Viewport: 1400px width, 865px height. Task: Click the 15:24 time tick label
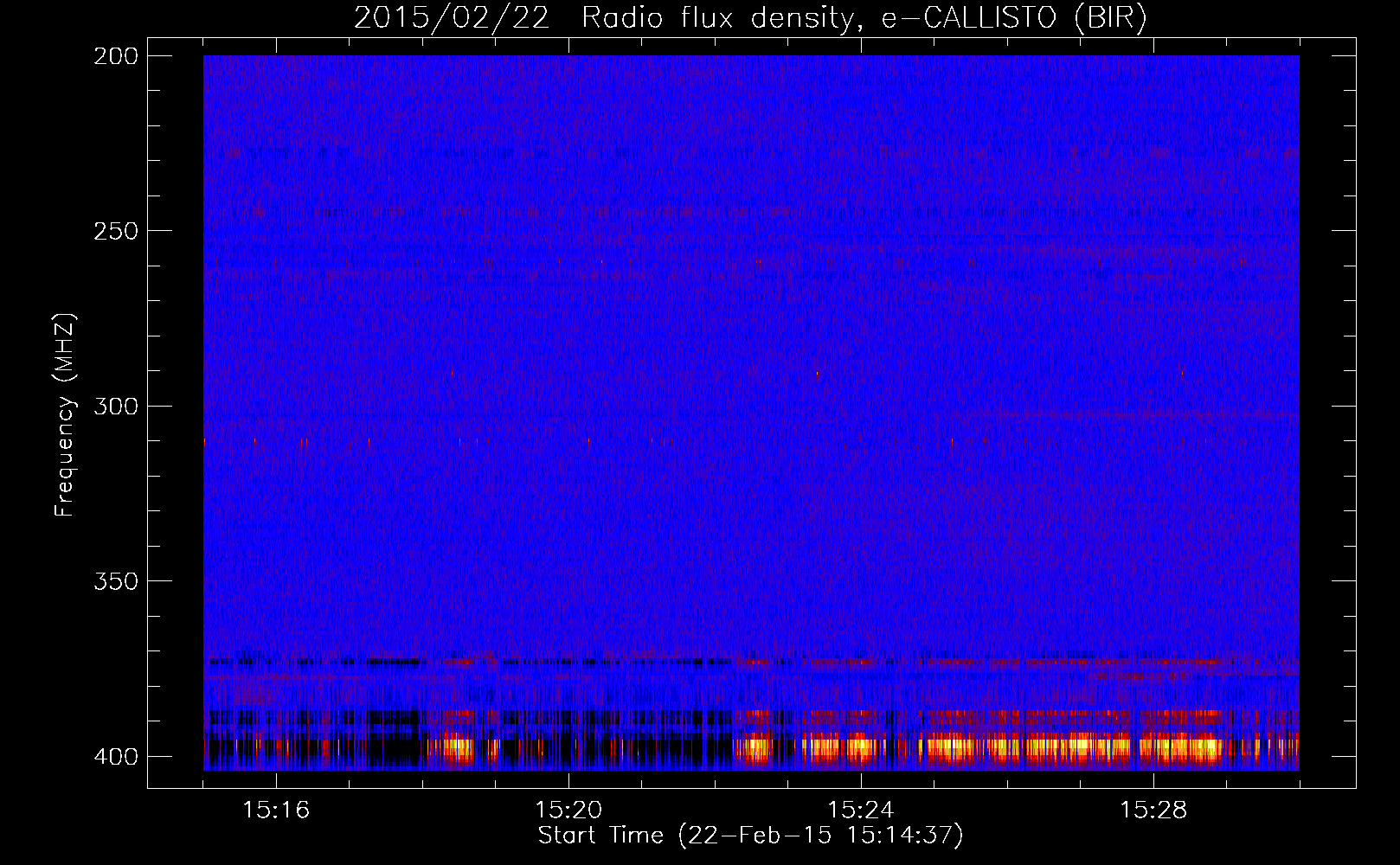click(861, 811)
